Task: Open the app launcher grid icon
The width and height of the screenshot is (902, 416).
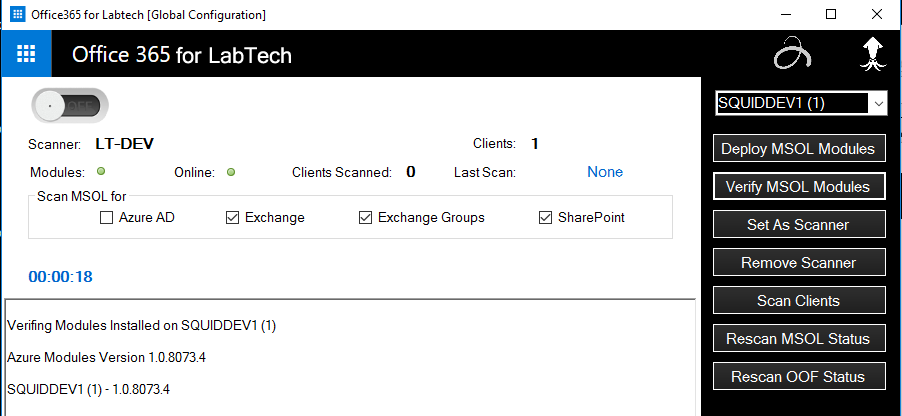Action: [x=26, y=54]
